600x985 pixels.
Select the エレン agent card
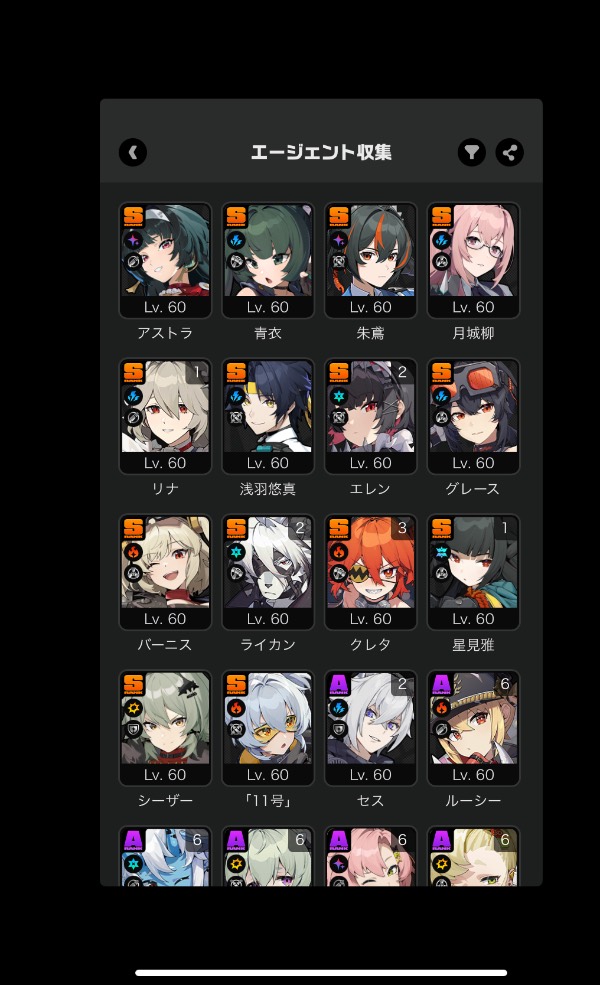tap(371, 416)
